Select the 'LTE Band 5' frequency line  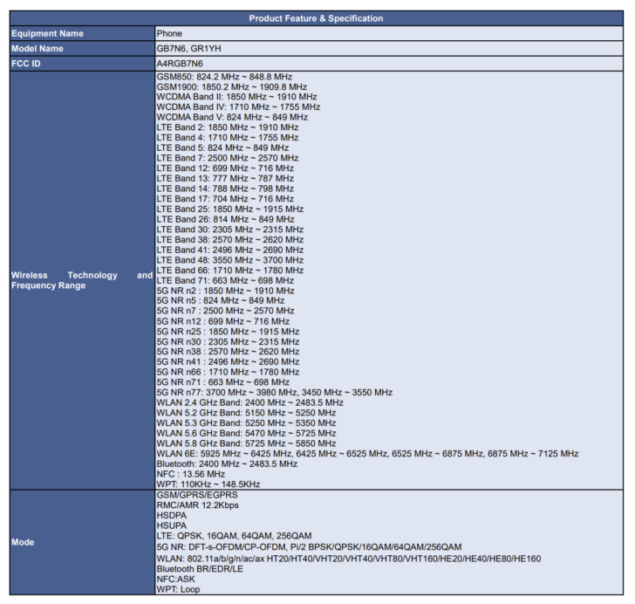pos(223,147)
